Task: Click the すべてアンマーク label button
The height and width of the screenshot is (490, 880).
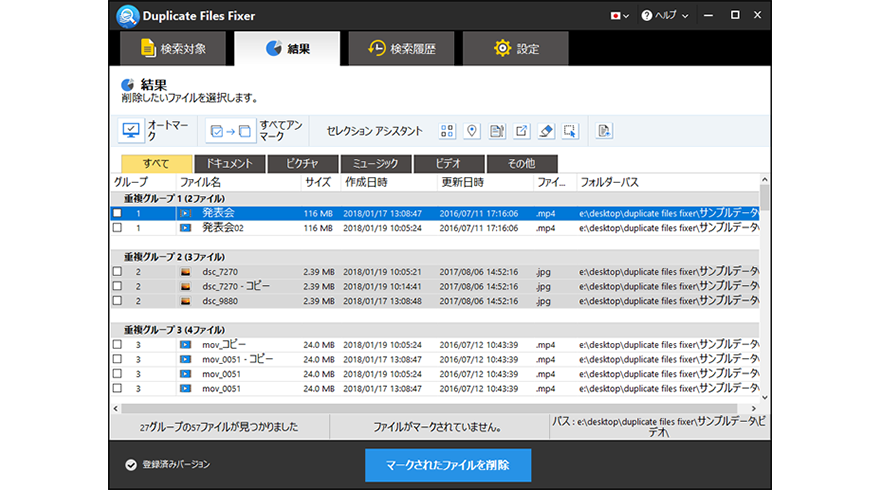Action: coord(281,131)
